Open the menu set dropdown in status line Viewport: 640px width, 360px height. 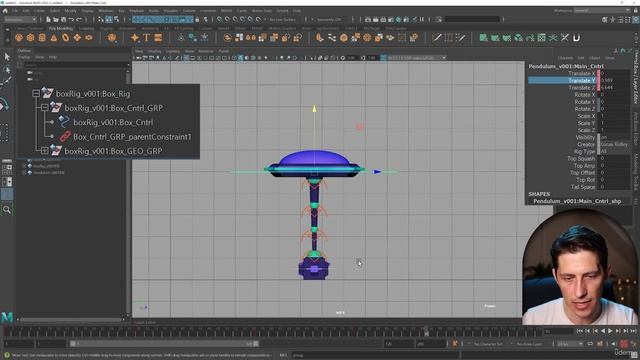(20, 19)
